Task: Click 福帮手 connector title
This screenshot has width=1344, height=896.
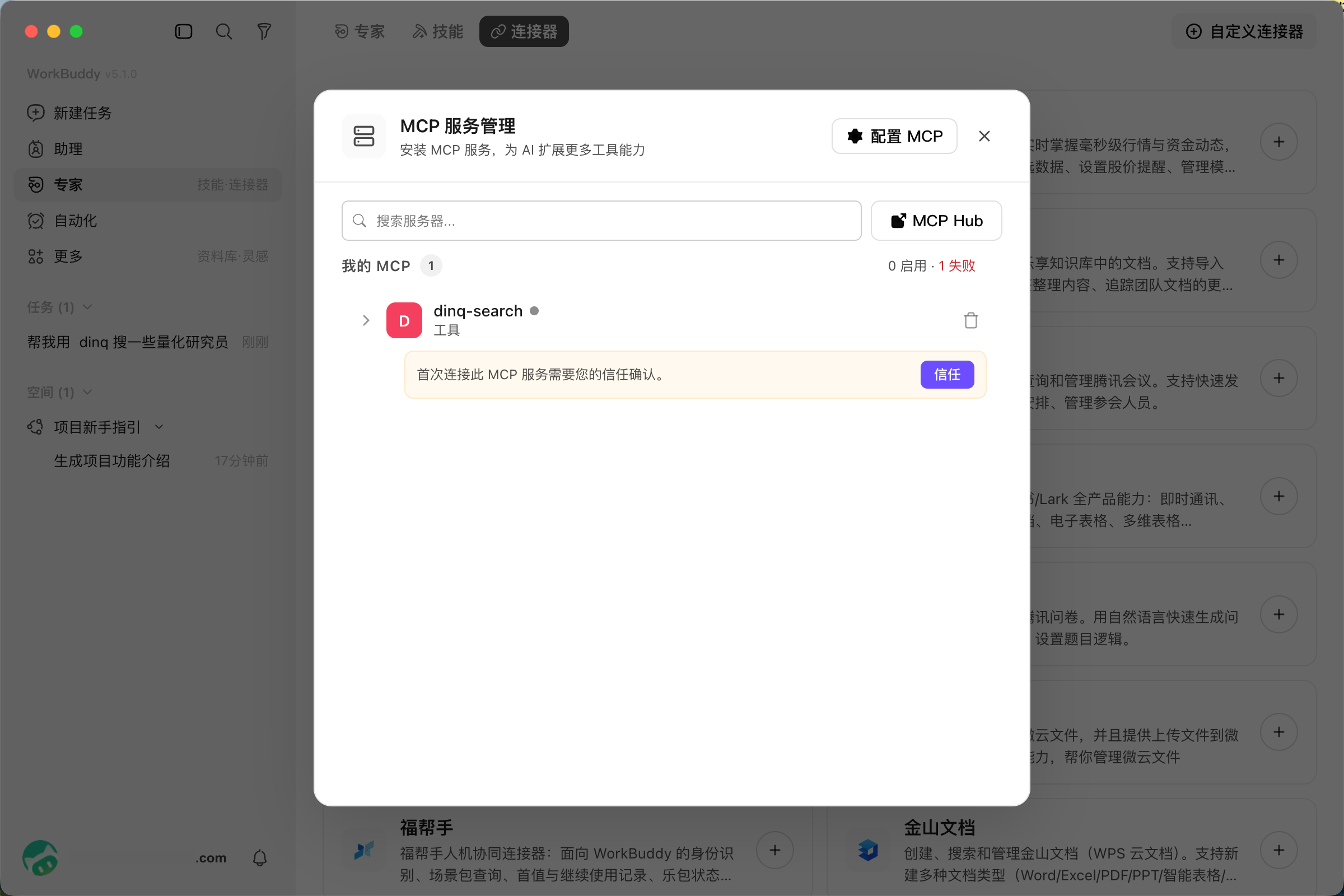Action: click(426, 827)
